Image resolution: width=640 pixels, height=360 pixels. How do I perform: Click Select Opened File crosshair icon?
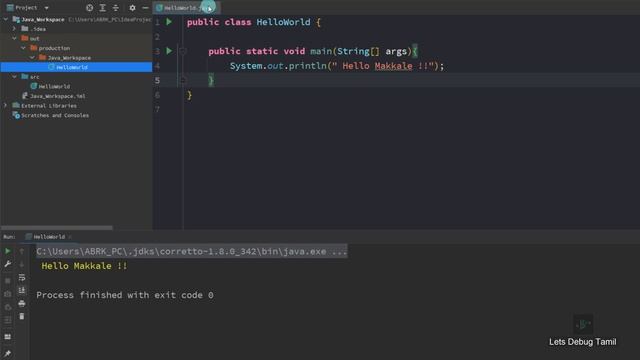(x=89, y=8)
